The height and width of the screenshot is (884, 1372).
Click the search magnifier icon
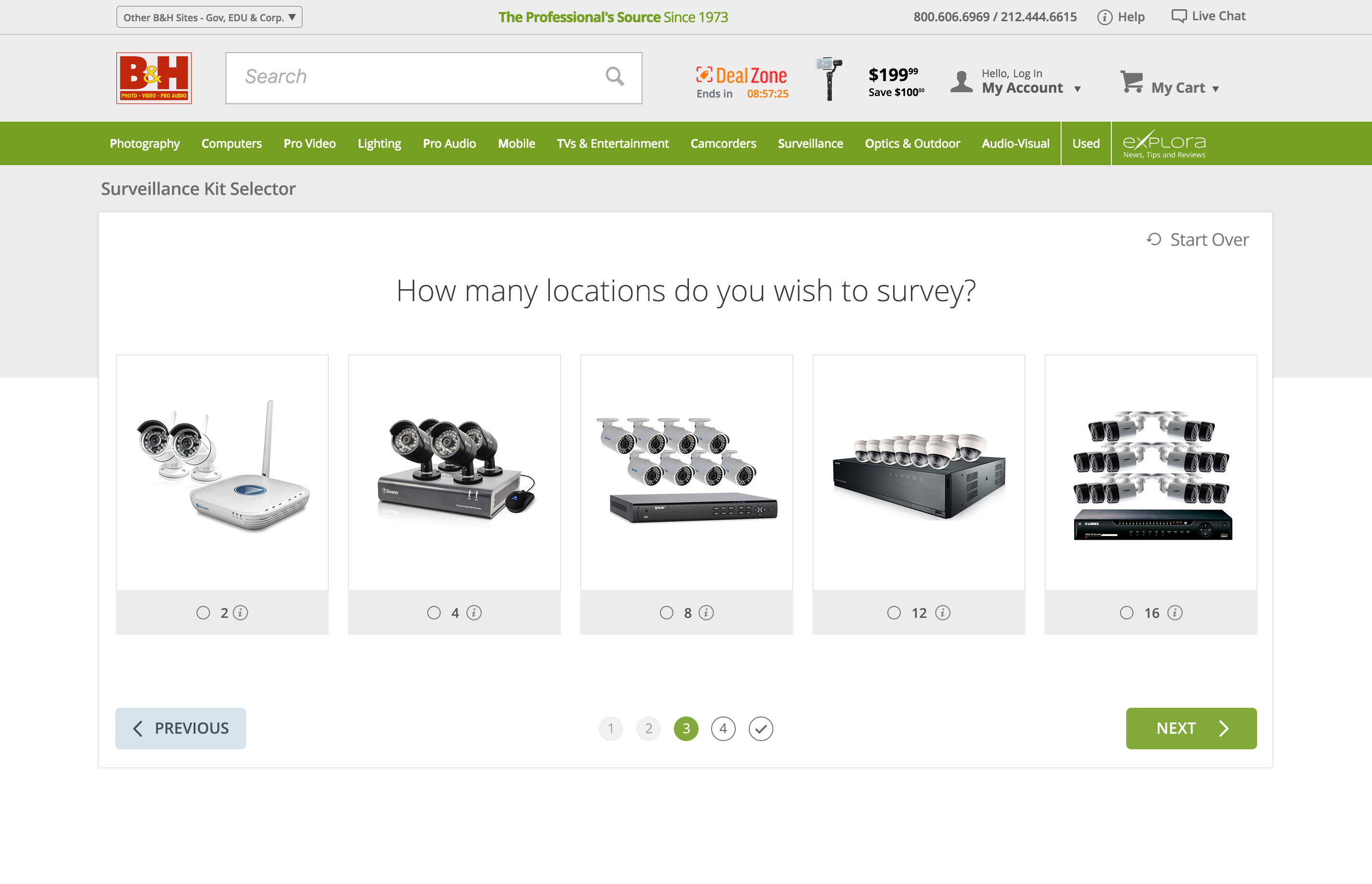click(x=615, y=76)
